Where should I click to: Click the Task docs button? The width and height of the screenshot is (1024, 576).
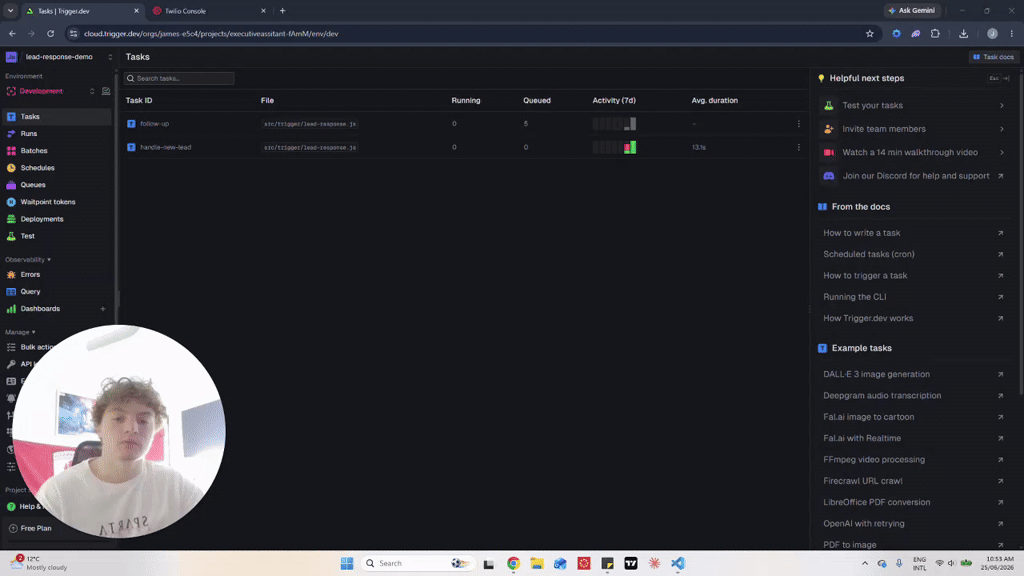click(x=993, y=57)
